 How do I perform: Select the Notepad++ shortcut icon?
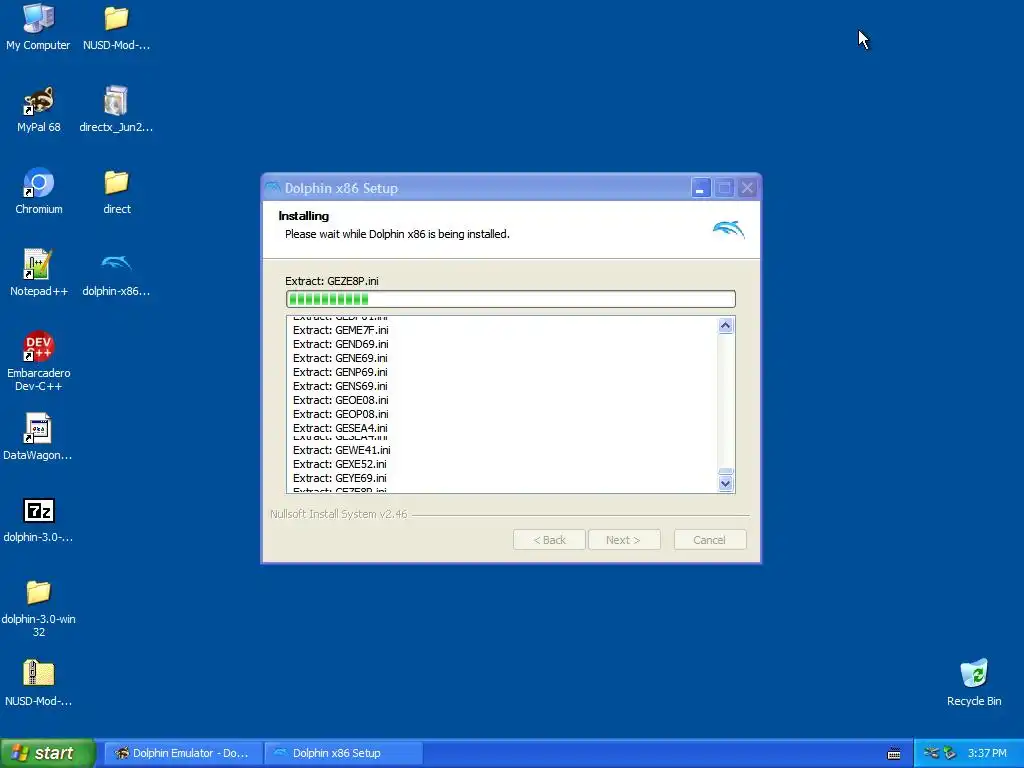click(x=39, y=264)
